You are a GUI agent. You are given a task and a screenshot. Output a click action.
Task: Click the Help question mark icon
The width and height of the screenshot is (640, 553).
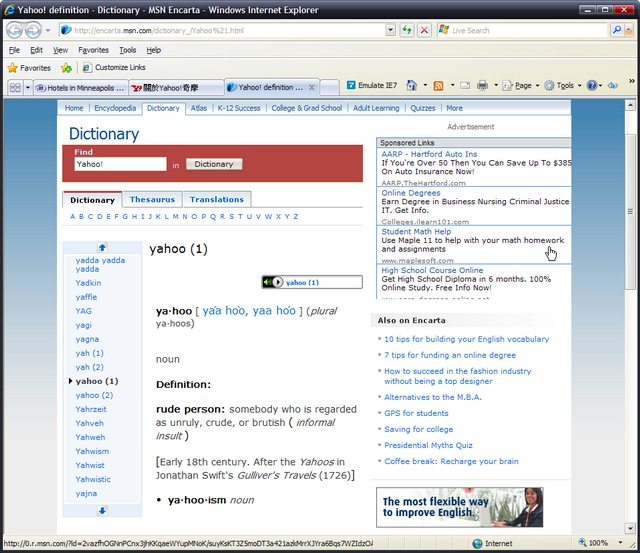tap(591, 85)
